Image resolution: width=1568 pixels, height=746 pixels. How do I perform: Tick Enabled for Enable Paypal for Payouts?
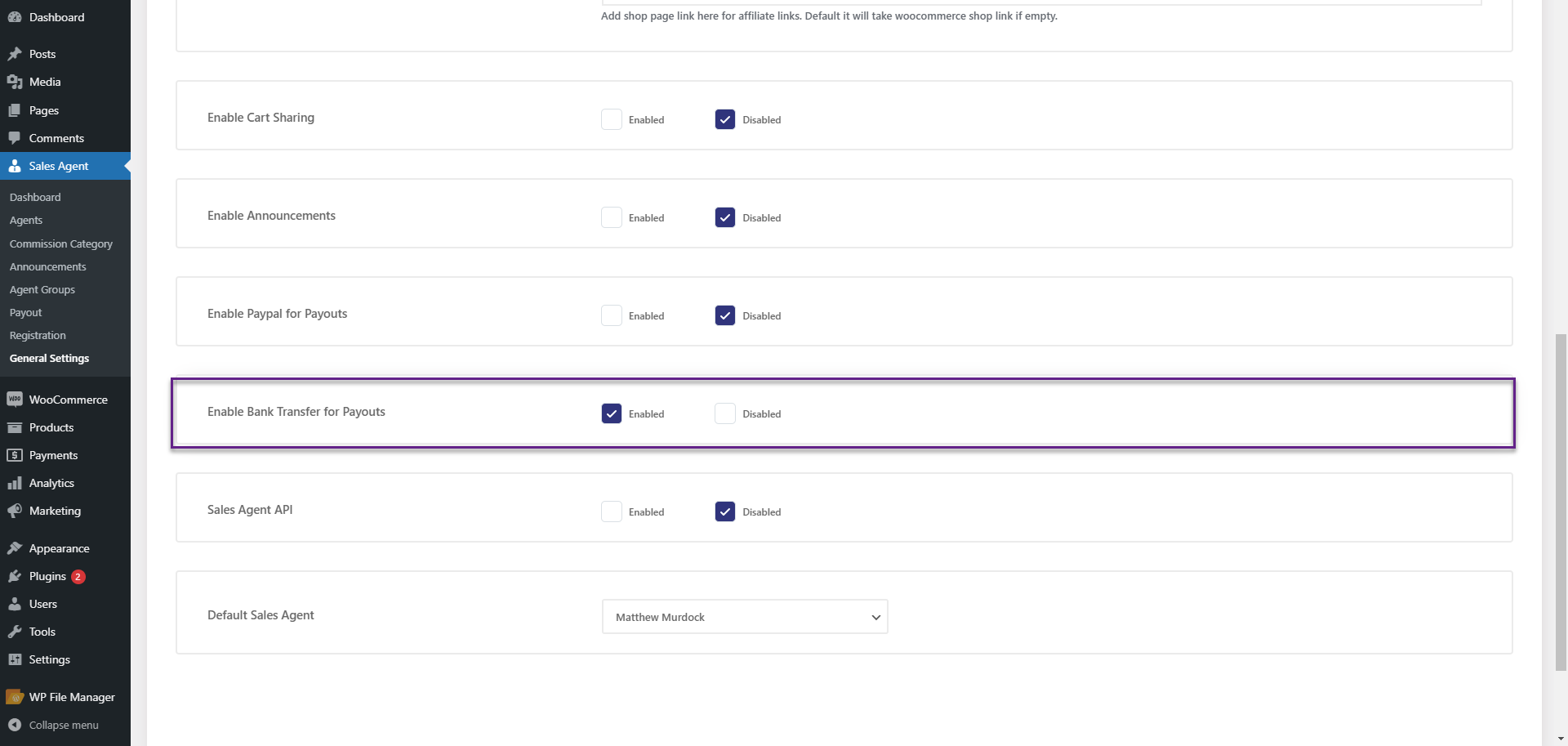click(x=612, y=315)
